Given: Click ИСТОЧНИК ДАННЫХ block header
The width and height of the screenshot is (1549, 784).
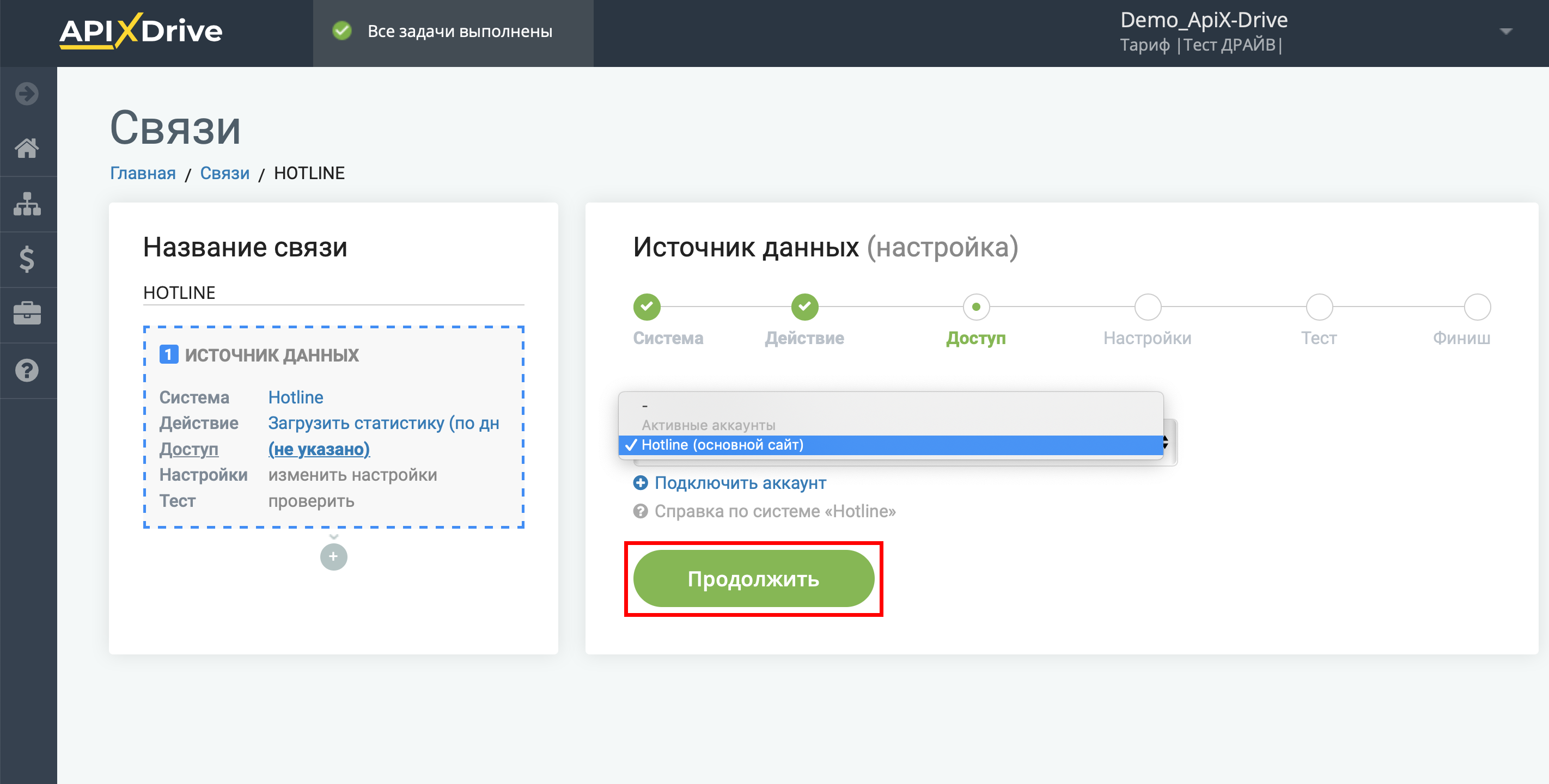Looking at the screenshot, I should 272,355.
